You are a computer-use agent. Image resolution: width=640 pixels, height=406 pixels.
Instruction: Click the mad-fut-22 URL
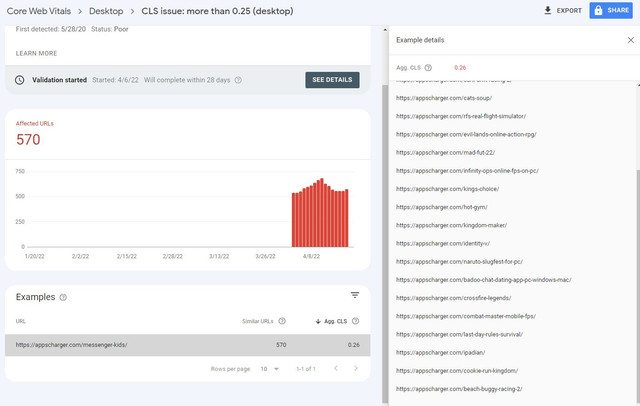[x=445, y=153]
